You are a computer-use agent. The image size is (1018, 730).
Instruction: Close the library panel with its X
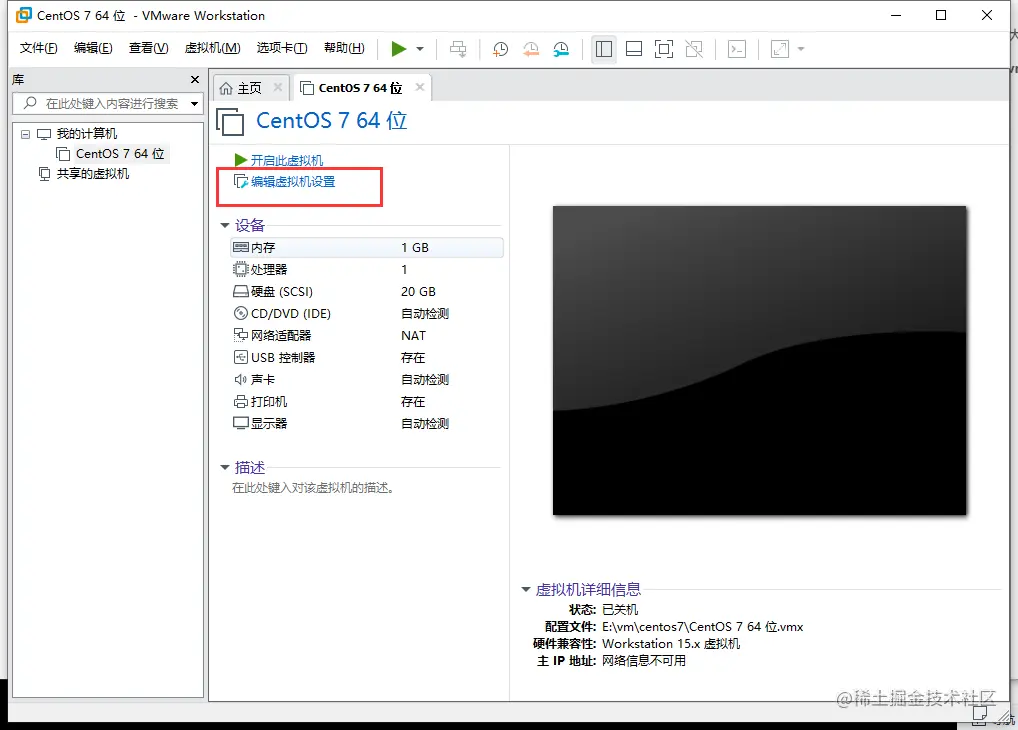[195, 79]
